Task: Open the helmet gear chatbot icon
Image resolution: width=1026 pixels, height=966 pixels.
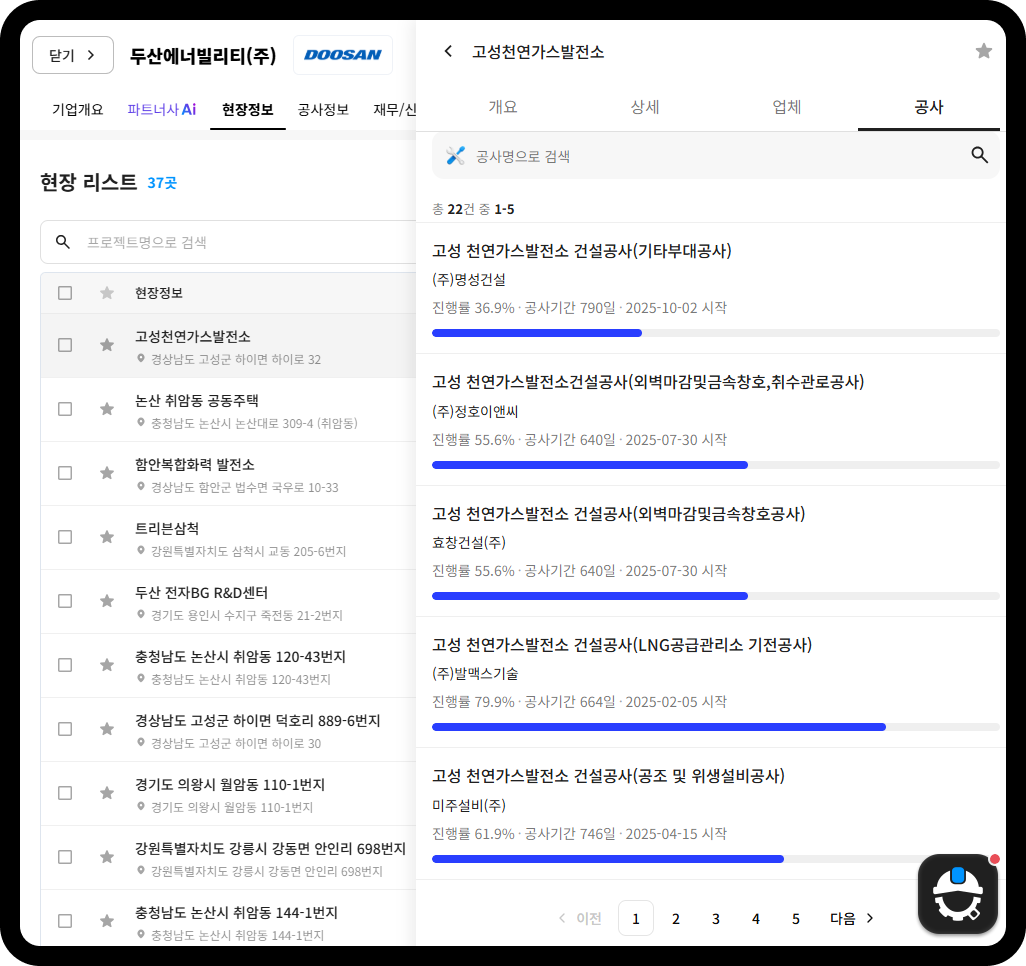Action: pos(957,893)
